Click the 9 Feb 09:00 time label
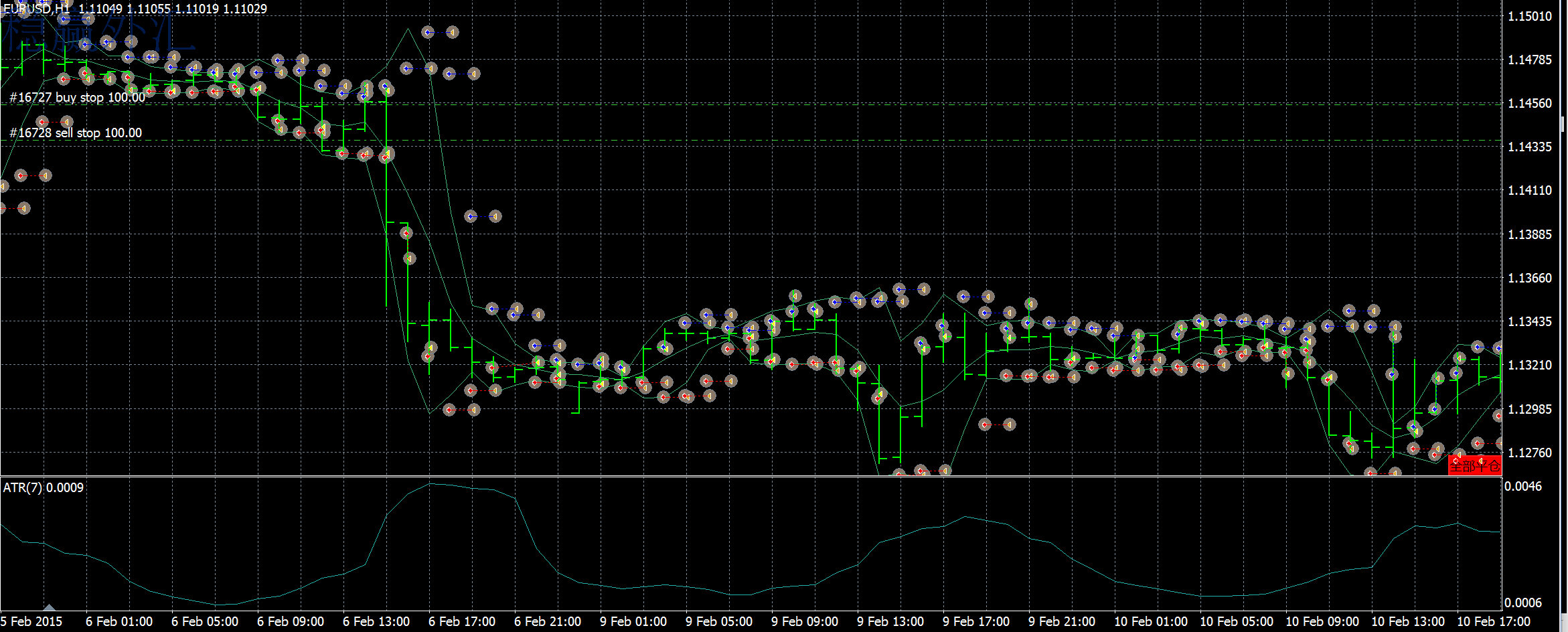The width and height of the screenshot is (1568, 632). 805,621
